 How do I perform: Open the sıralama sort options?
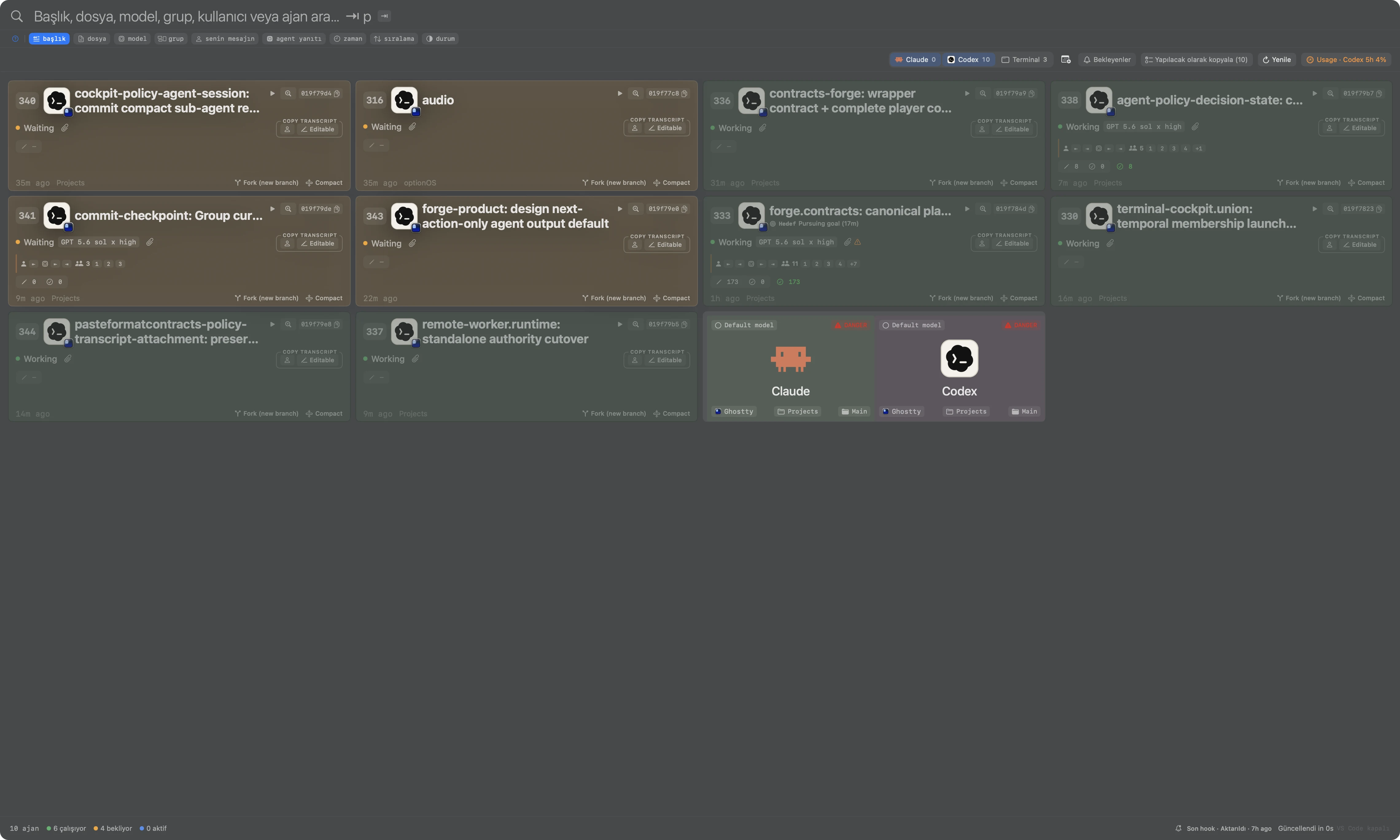[394, 38]
